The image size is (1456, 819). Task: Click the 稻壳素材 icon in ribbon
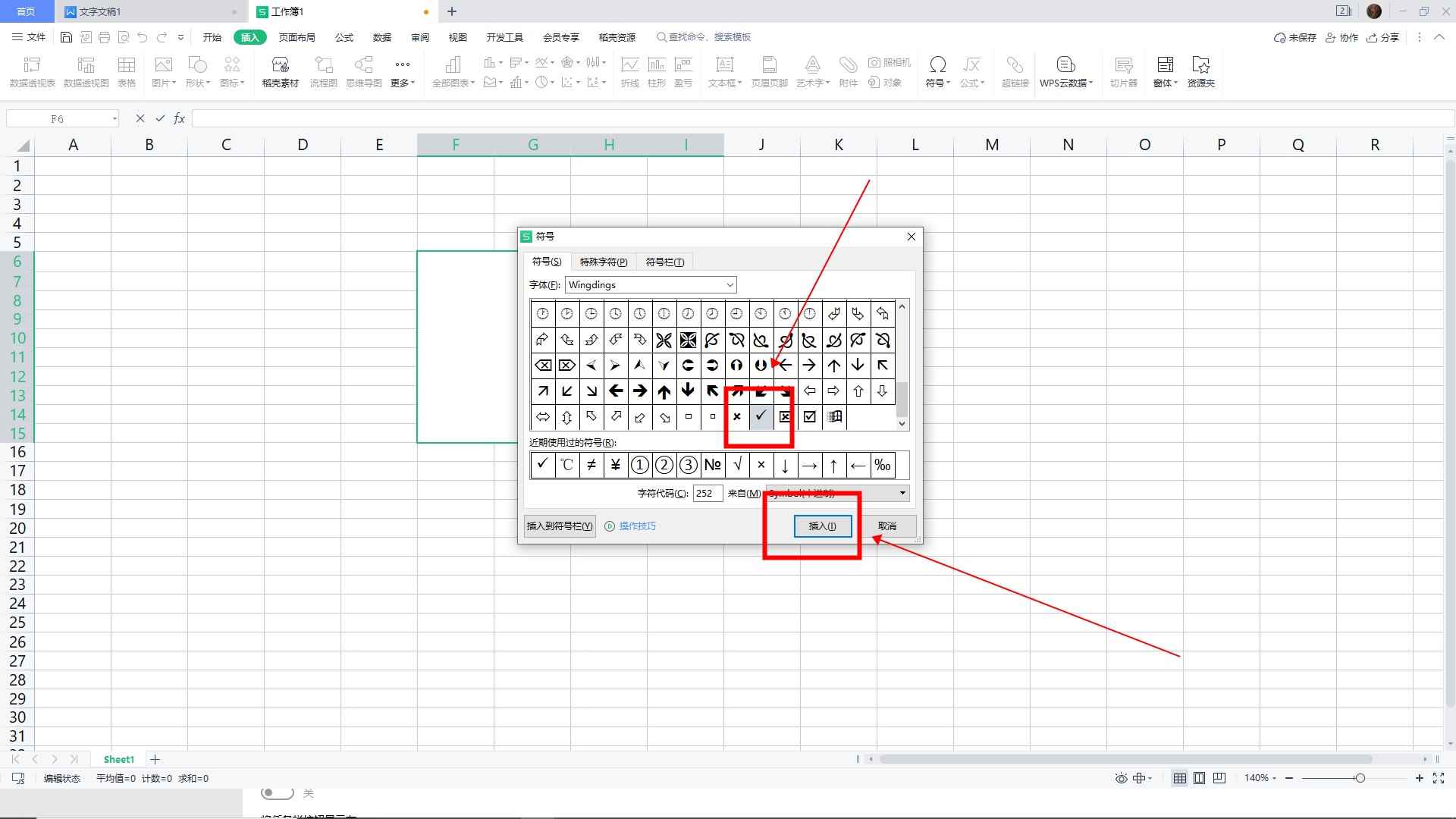(280, 66)
